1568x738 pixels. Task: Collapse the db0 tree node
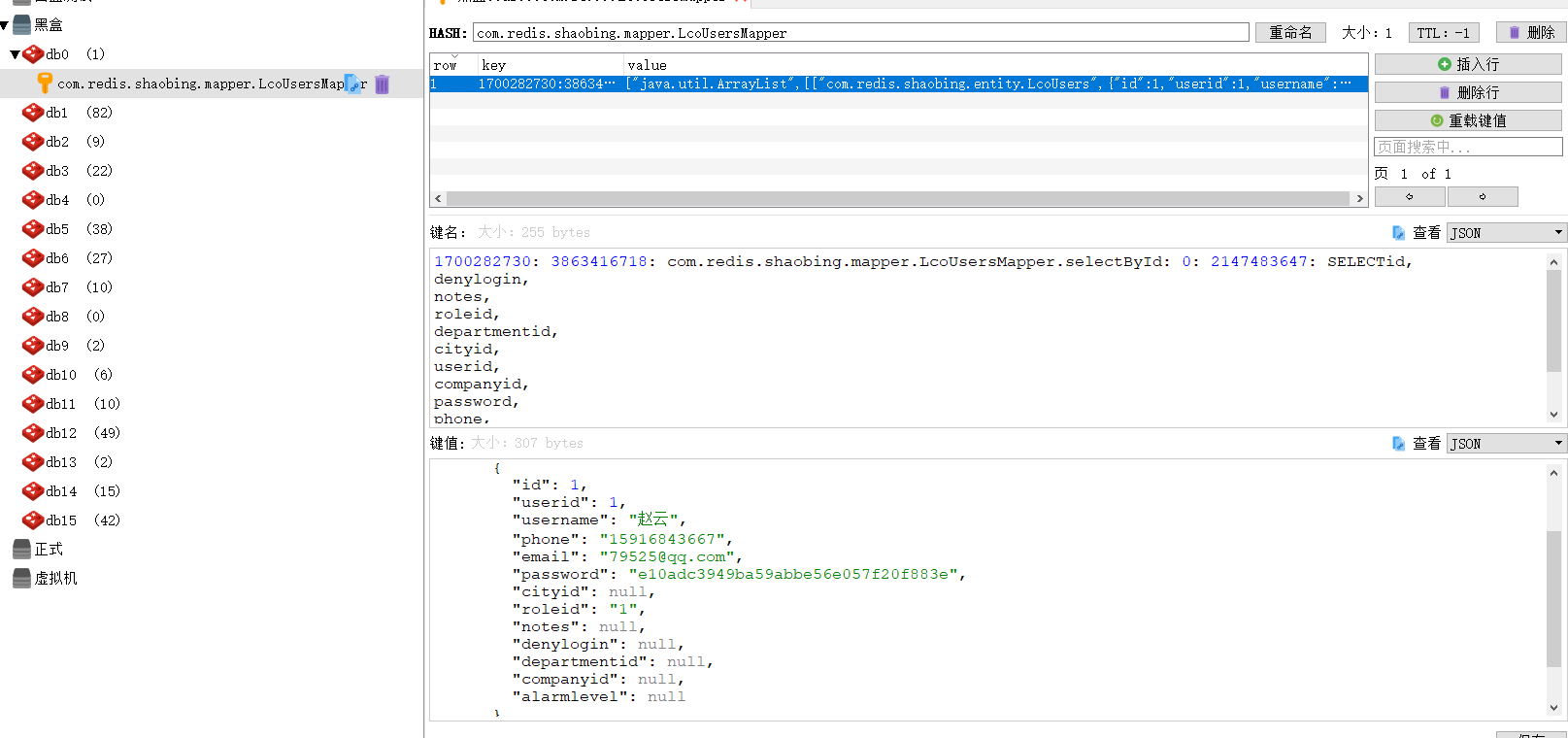15,54
